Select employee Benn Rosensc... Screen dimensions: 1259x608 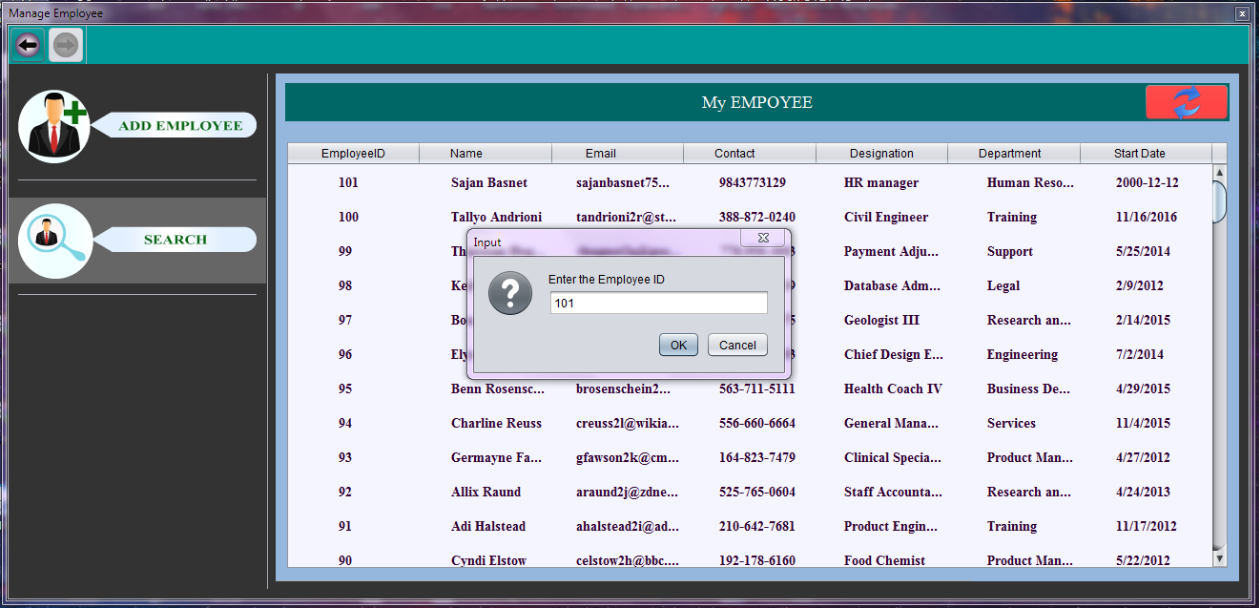(x=498, y=389)
